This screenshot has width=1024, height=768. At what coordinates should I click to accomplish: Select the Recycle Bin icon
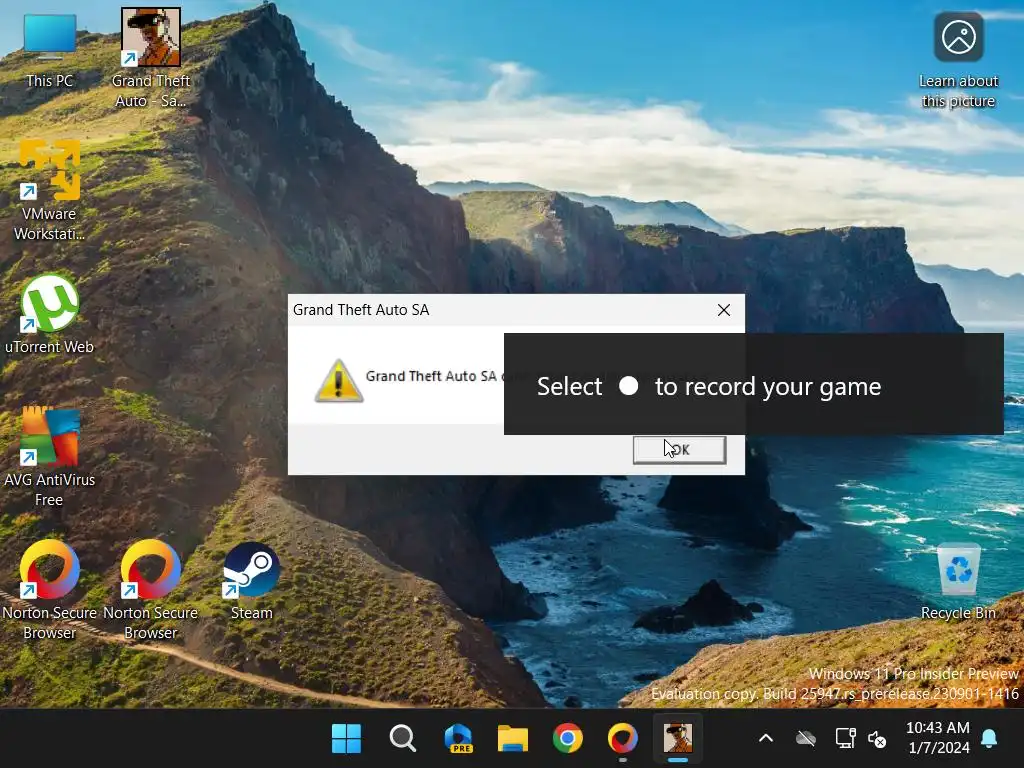pyautogui.click(x=958, y=581)
